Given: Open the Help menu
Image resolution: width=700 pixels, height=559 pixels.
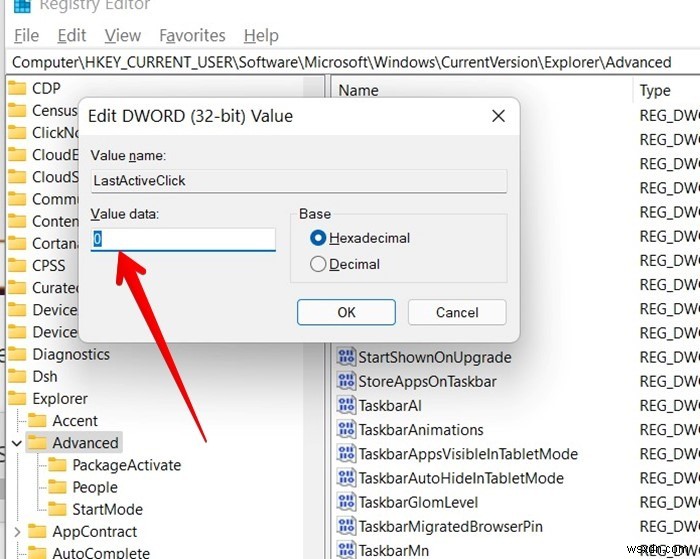Looking at the screenshot, I should [x=261, y=35].
